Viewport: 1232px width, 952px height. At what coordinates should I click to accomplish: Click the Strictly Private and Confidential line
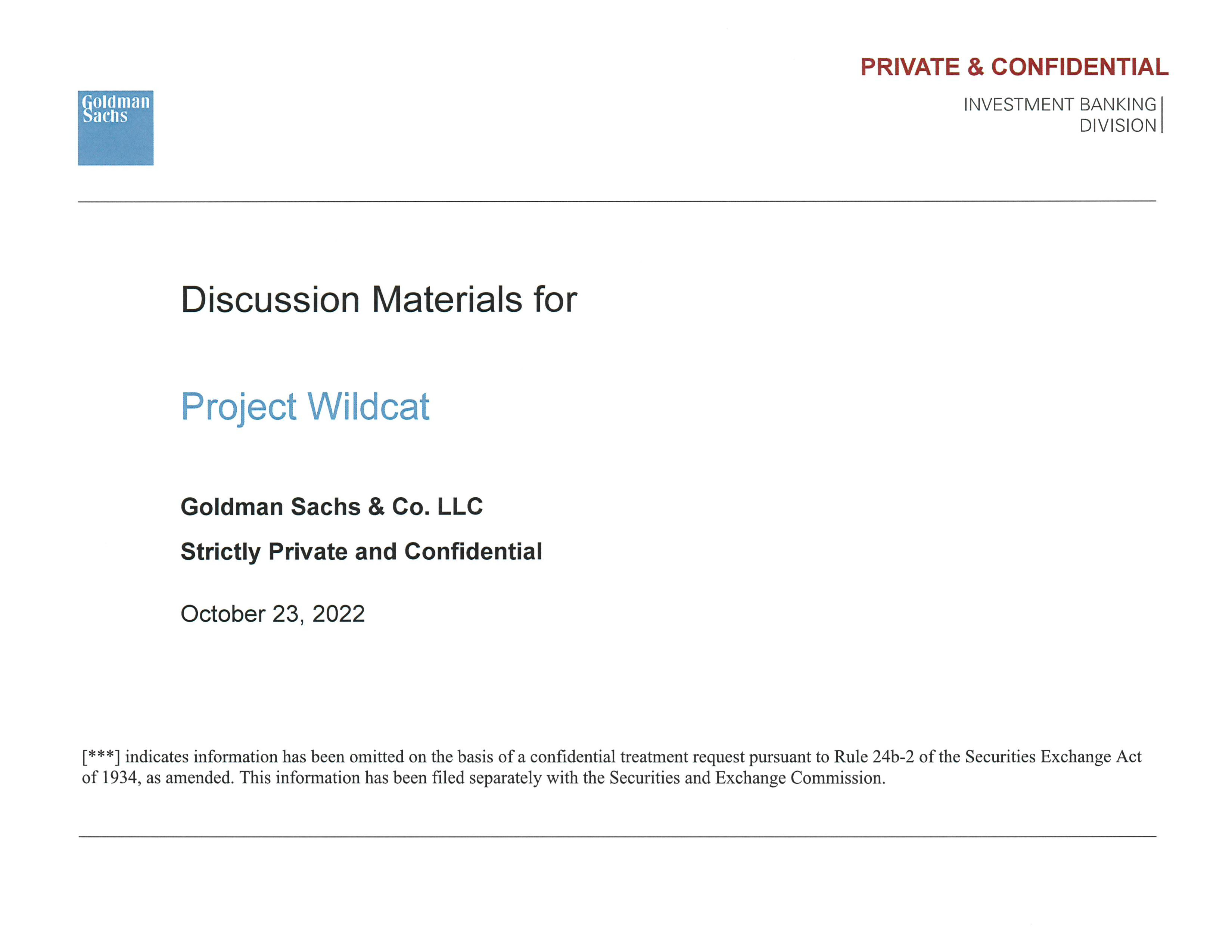tap(361, 551)
